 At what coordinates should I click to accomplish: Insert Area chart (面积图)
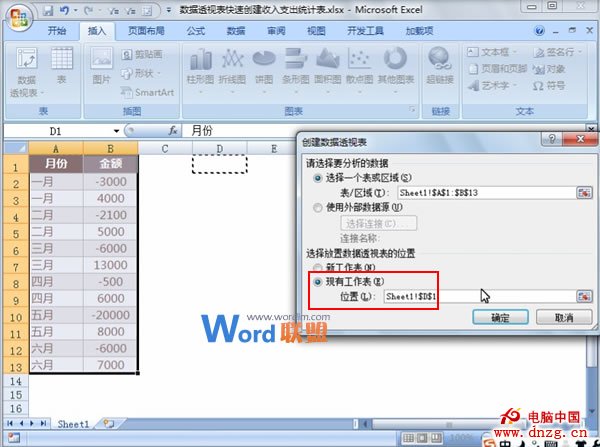pos(328,71)
